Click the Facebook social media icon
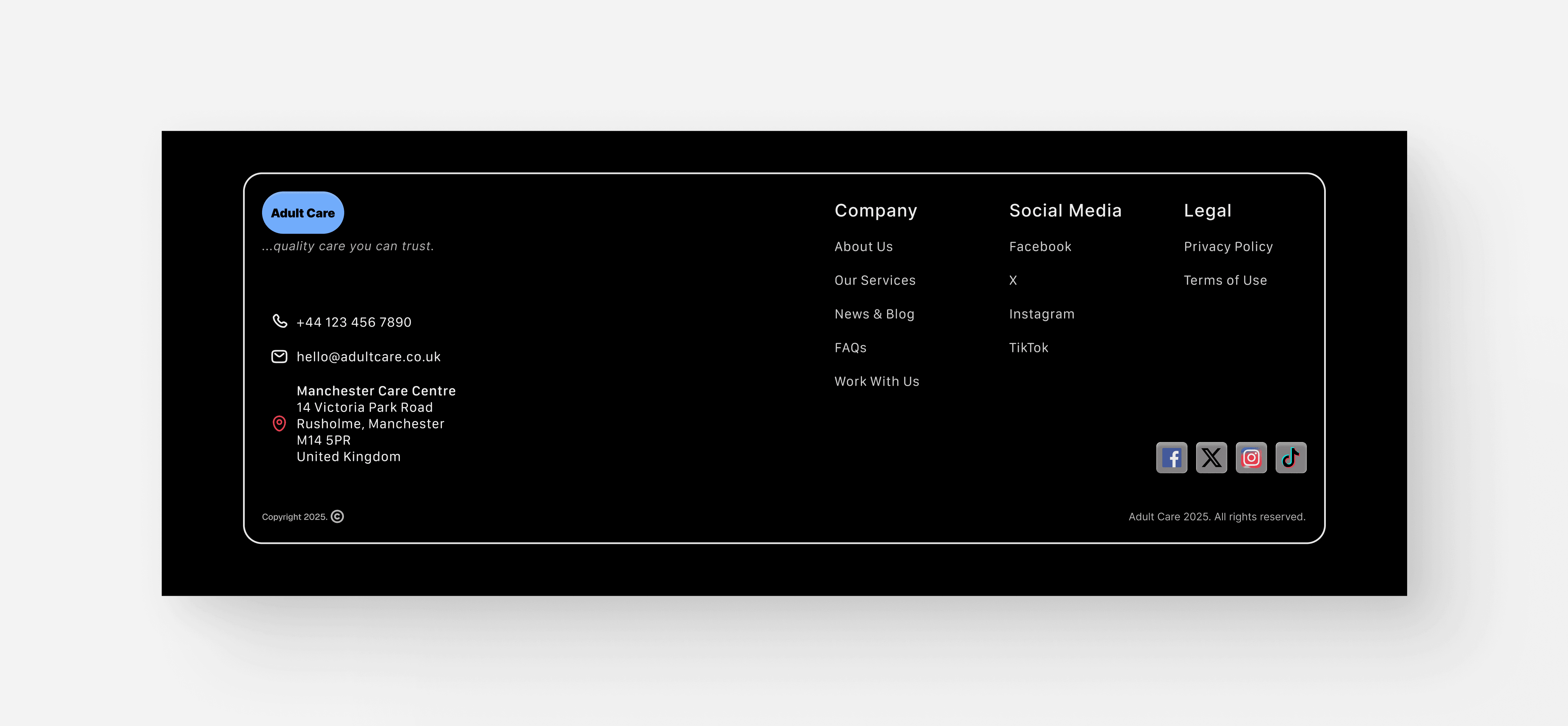 click(1171, 457)
